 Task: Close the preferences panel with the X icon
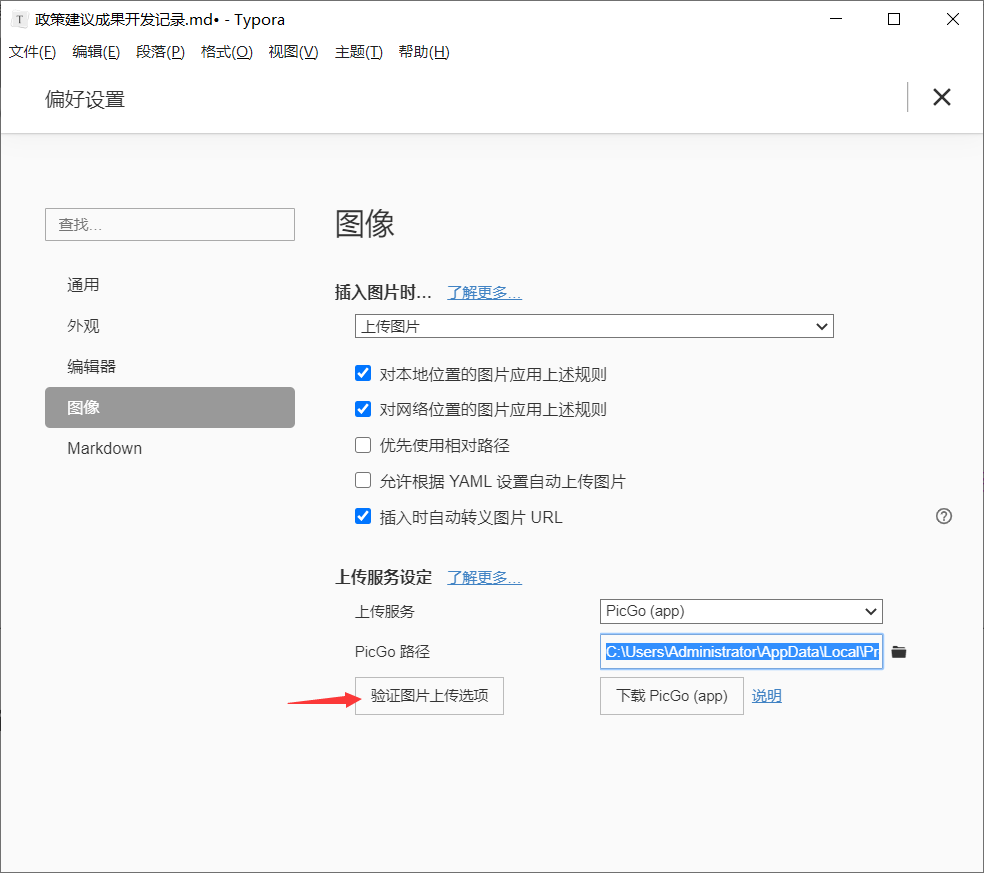941,97
